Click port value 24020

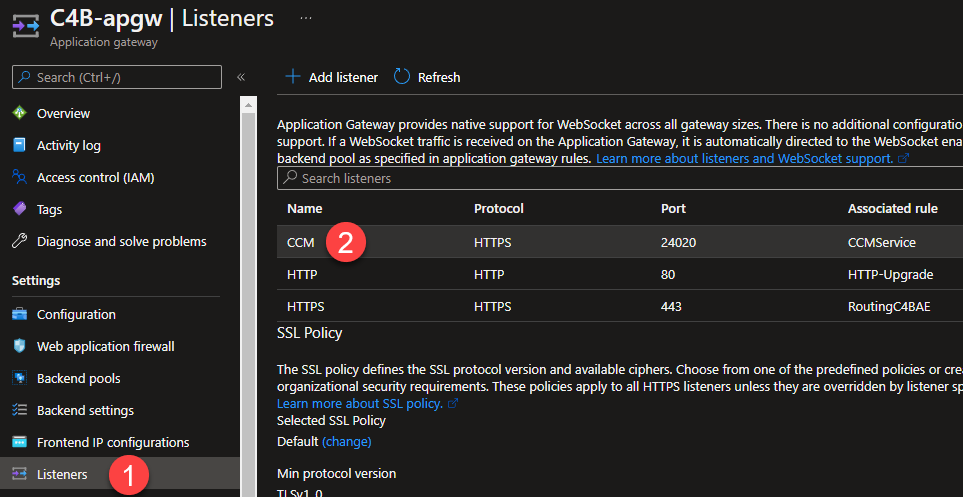pos(678,243)
